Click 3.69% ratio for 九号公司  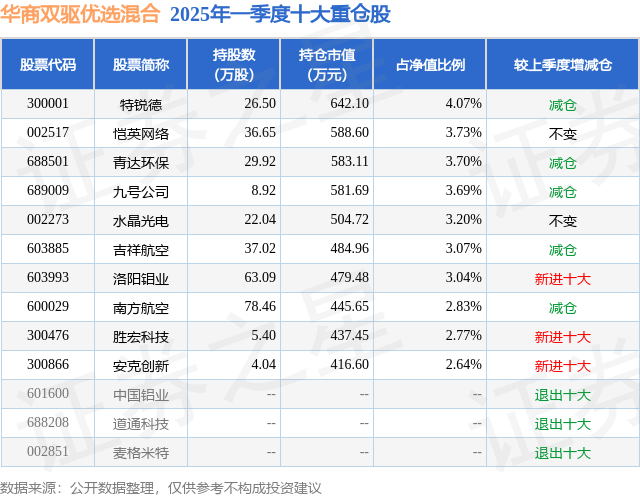pyautogui.click(x=463, y=191)
